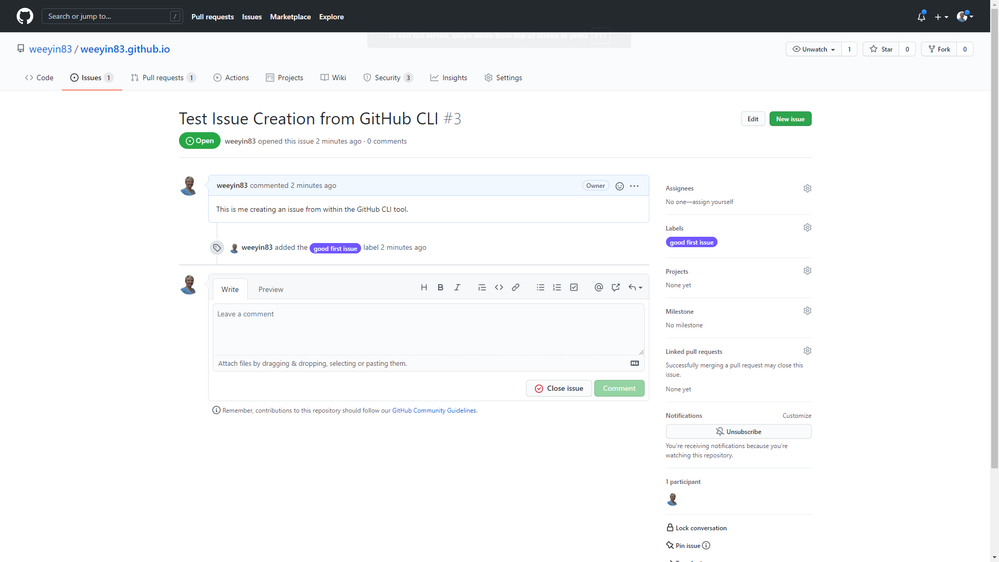Switch to the Code tab

coord(39,78)
